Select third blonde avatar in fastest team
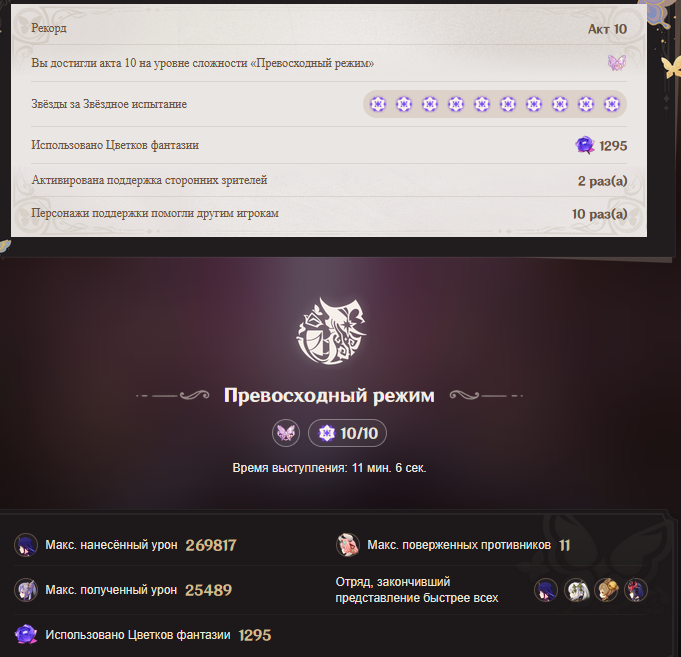681x657 pixels. [x=606, y=590]
